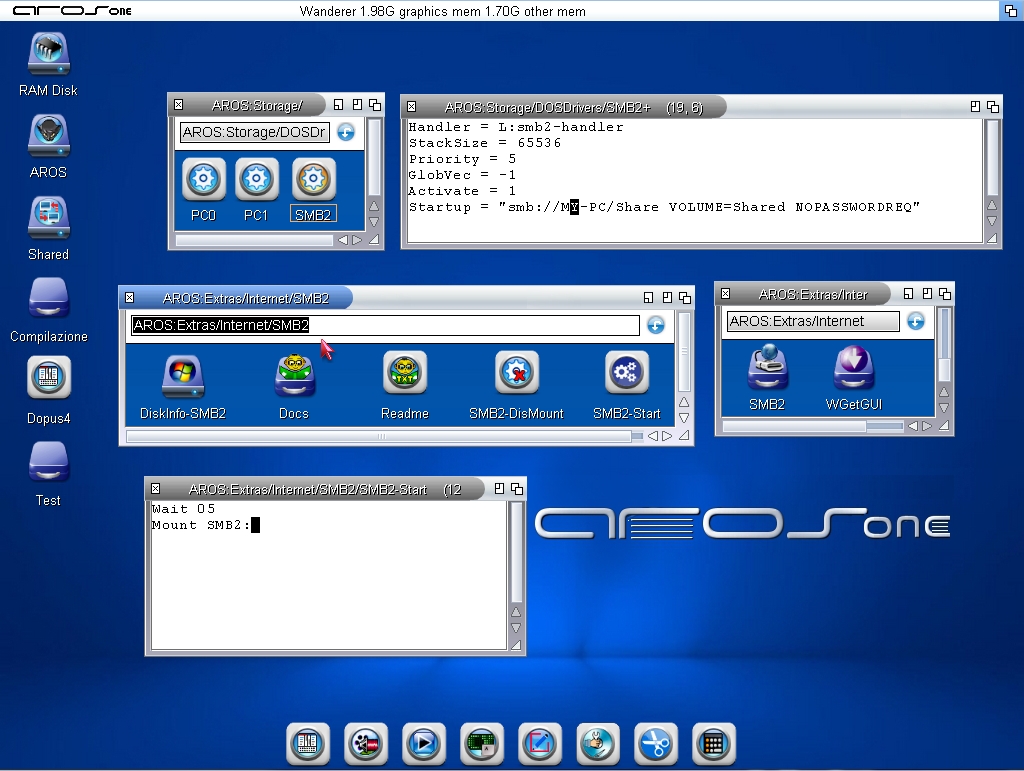
Task: Click the 'GlobVec = -1' line
Action: tap(462, 175)
